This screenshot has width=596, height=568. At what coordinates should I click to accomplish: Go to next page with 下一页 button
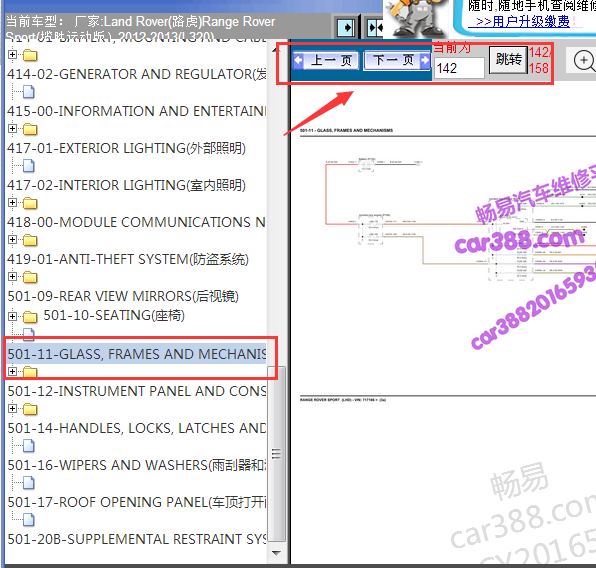(x=397, y=60)
